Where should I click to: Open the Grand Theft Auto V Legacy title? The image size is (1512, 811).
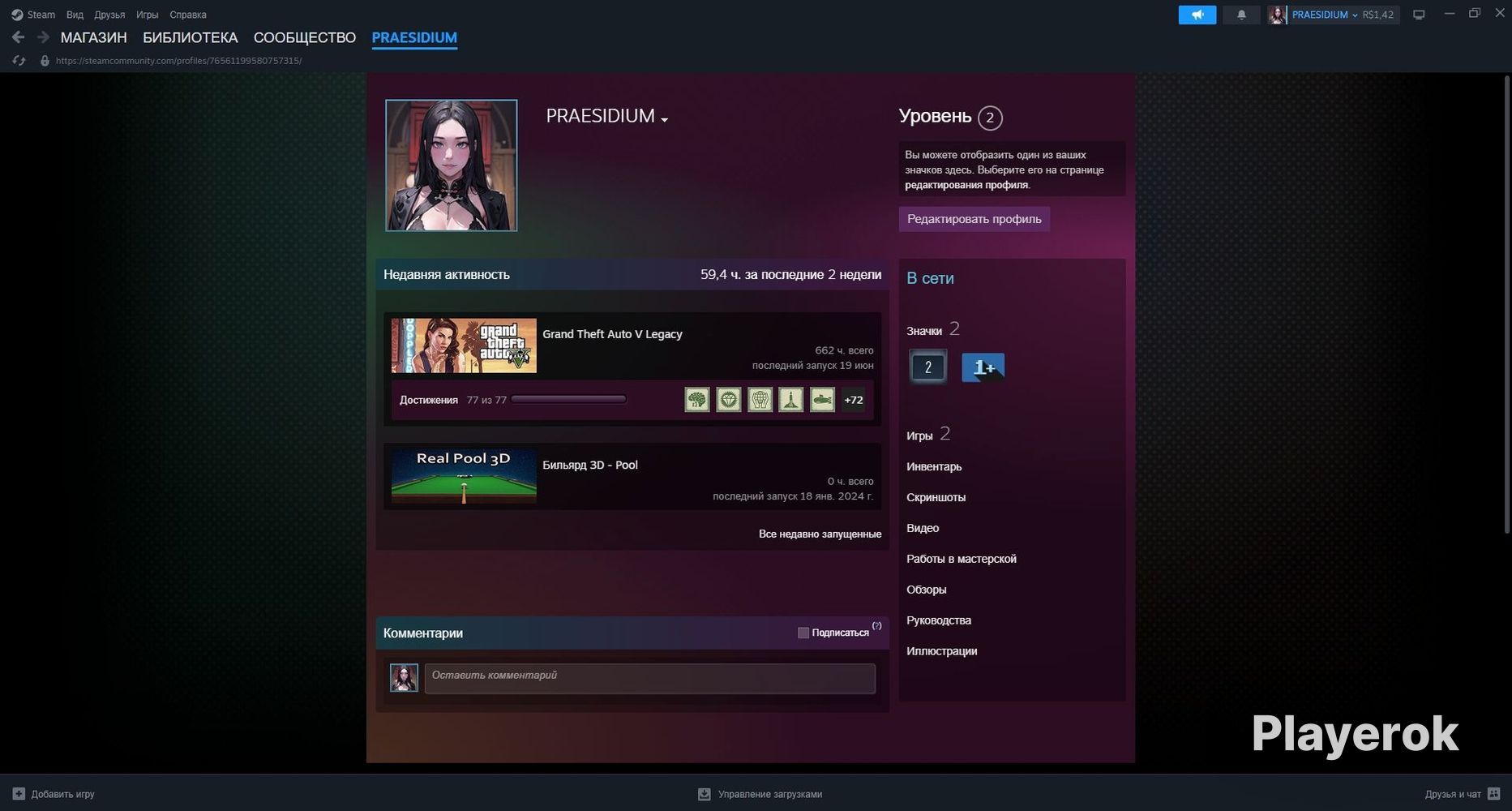point(612,334)
